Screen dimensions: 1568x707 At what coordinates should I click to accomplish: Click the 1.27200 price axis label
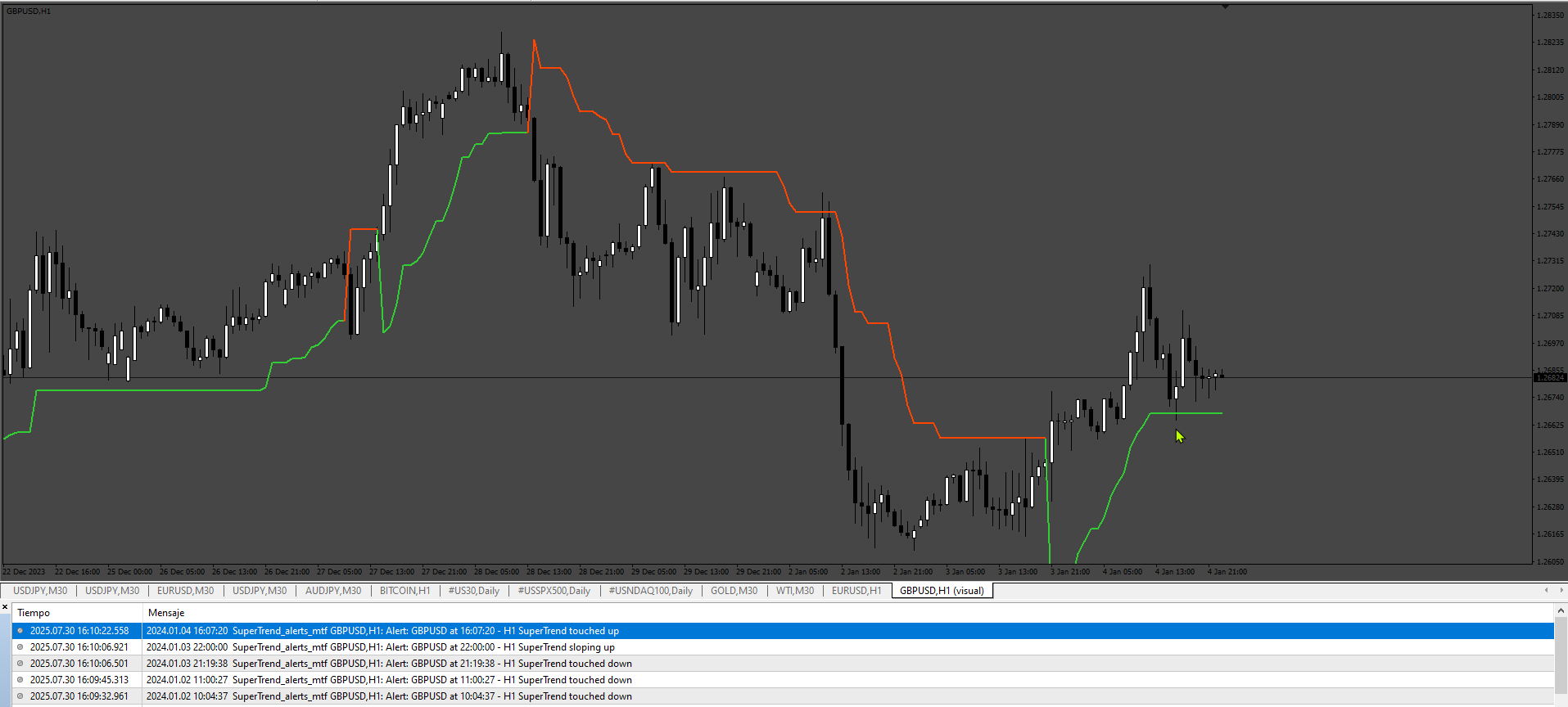pos(1550,289)
